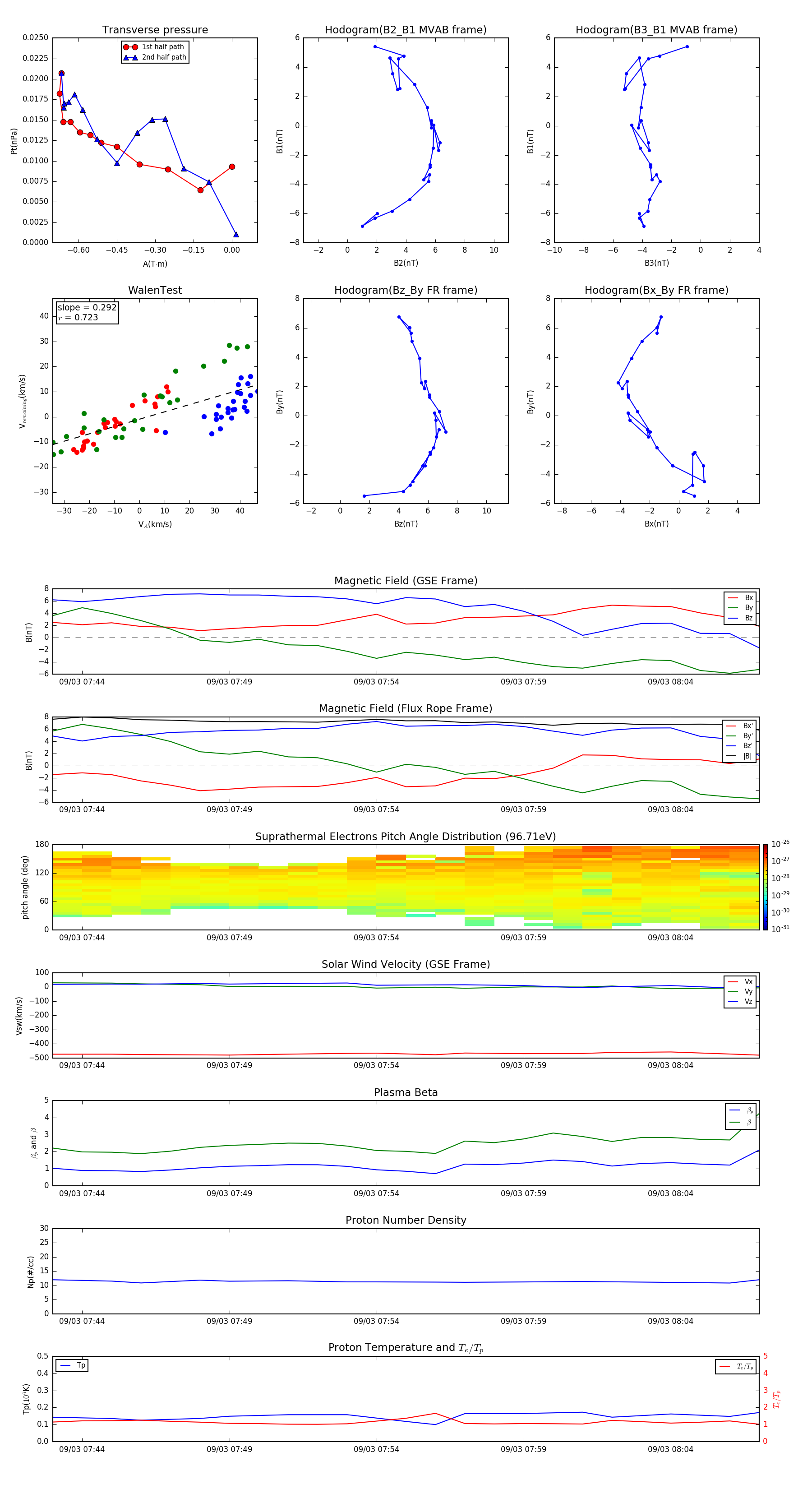The image size is (812, 1489).
Task: Click the "Magnetic Field (GSE Frame)" title
Action: pyautogui.click(x=406, y=581)
